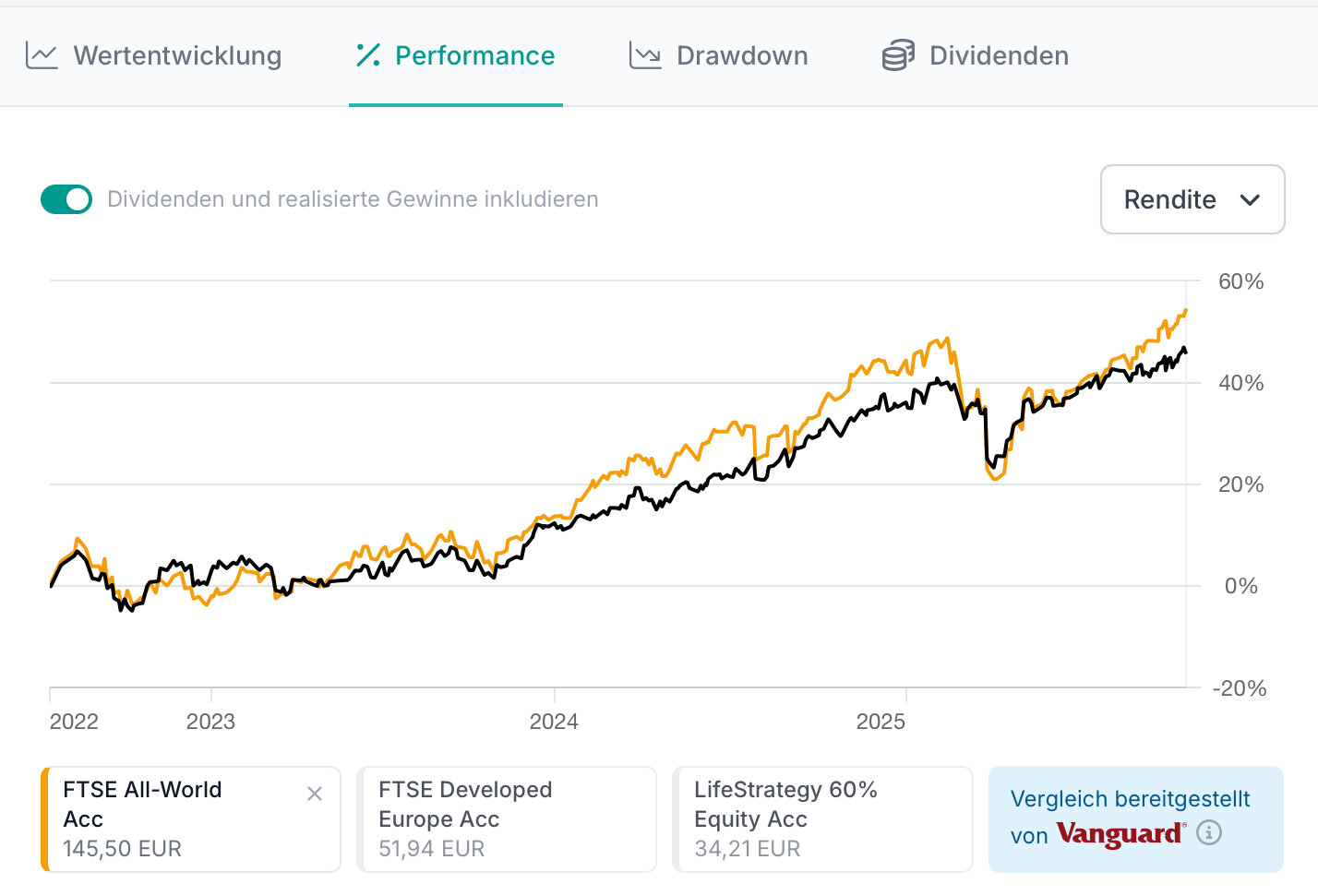The width and height of the screenshot is (1318, 896).
Task: Select the FTSE Developed Europe Acc card
Action: tap(507, 818)
